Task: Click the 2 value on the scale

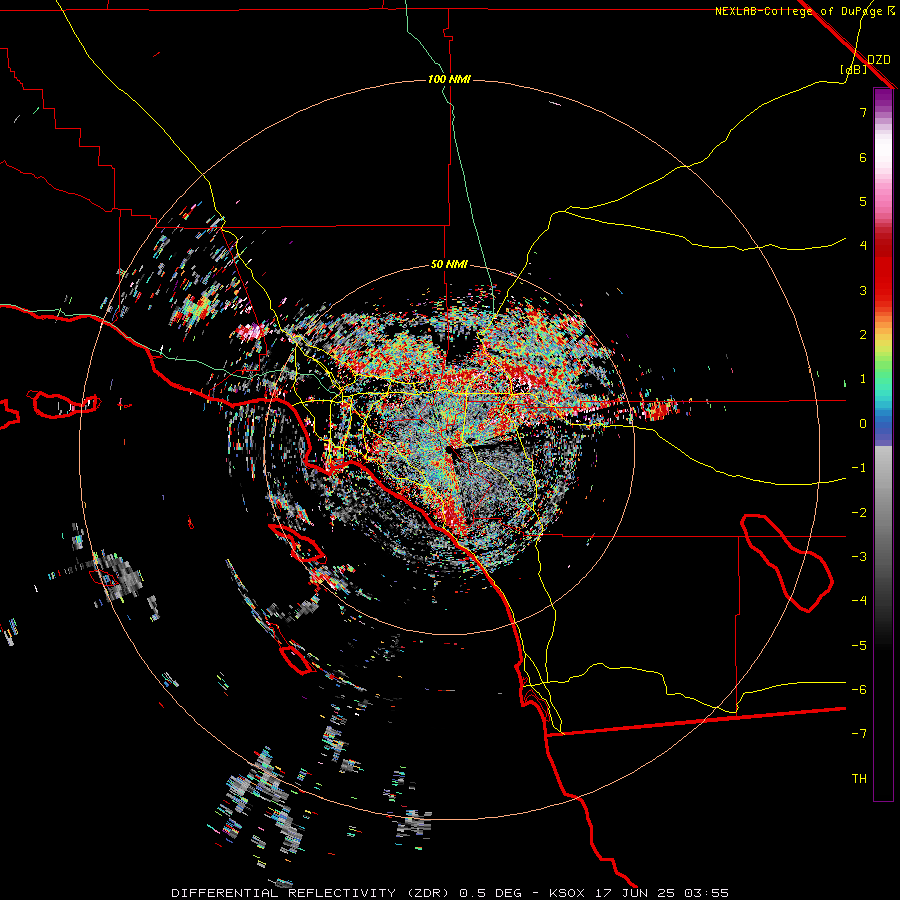Action: [x=863, y=335]
